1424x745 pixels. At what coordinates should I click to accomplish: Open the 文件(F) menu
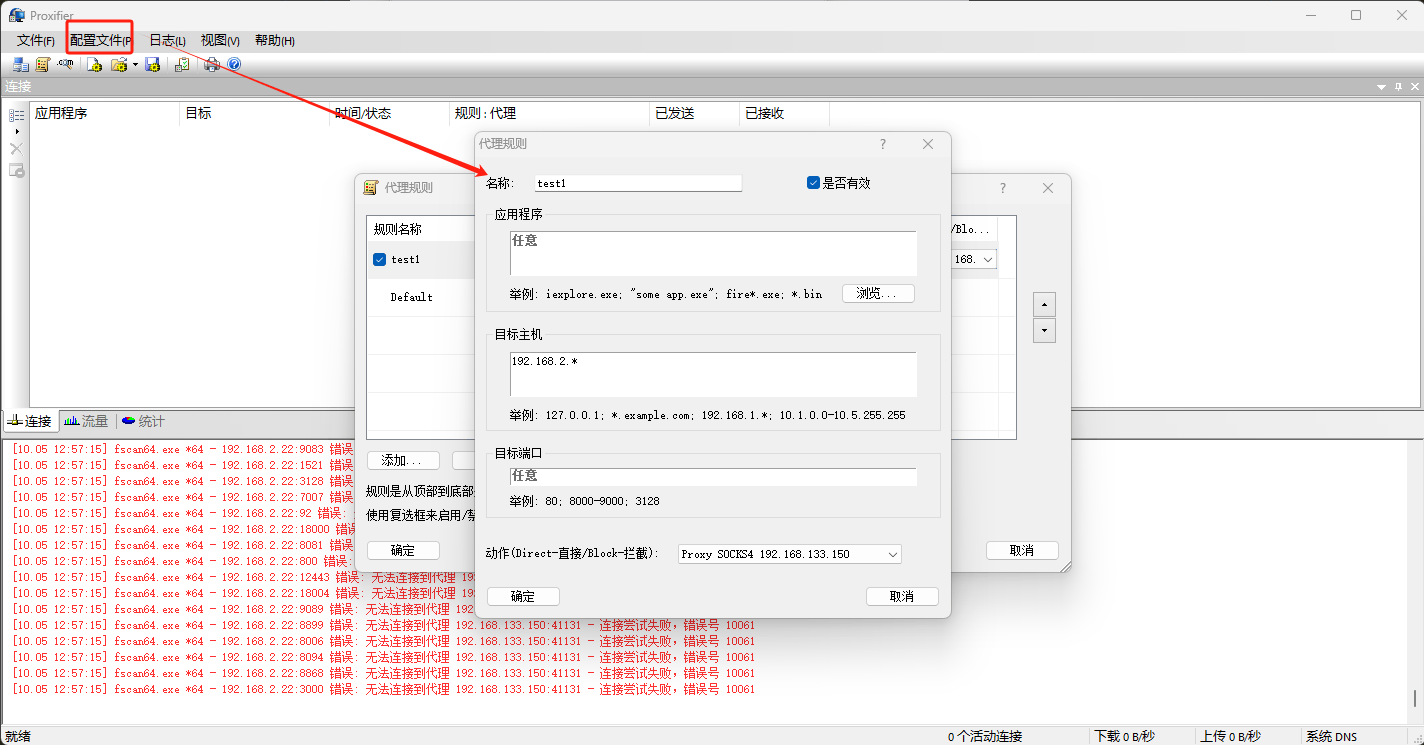pyautogui.click(x=36, y=41)
